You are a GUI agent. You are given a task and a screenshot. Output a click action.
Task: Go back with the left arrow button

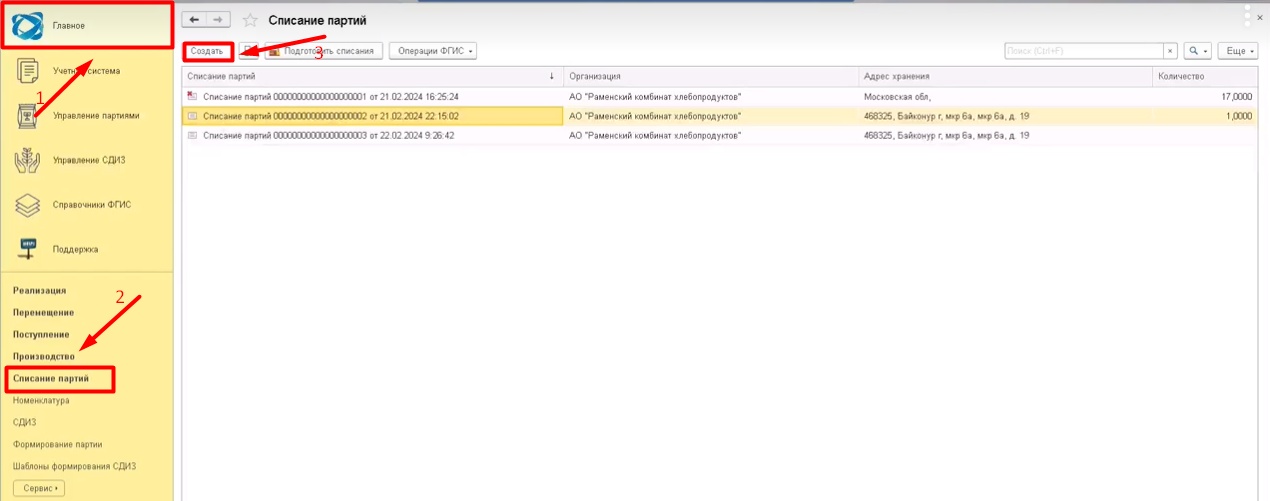194,20
